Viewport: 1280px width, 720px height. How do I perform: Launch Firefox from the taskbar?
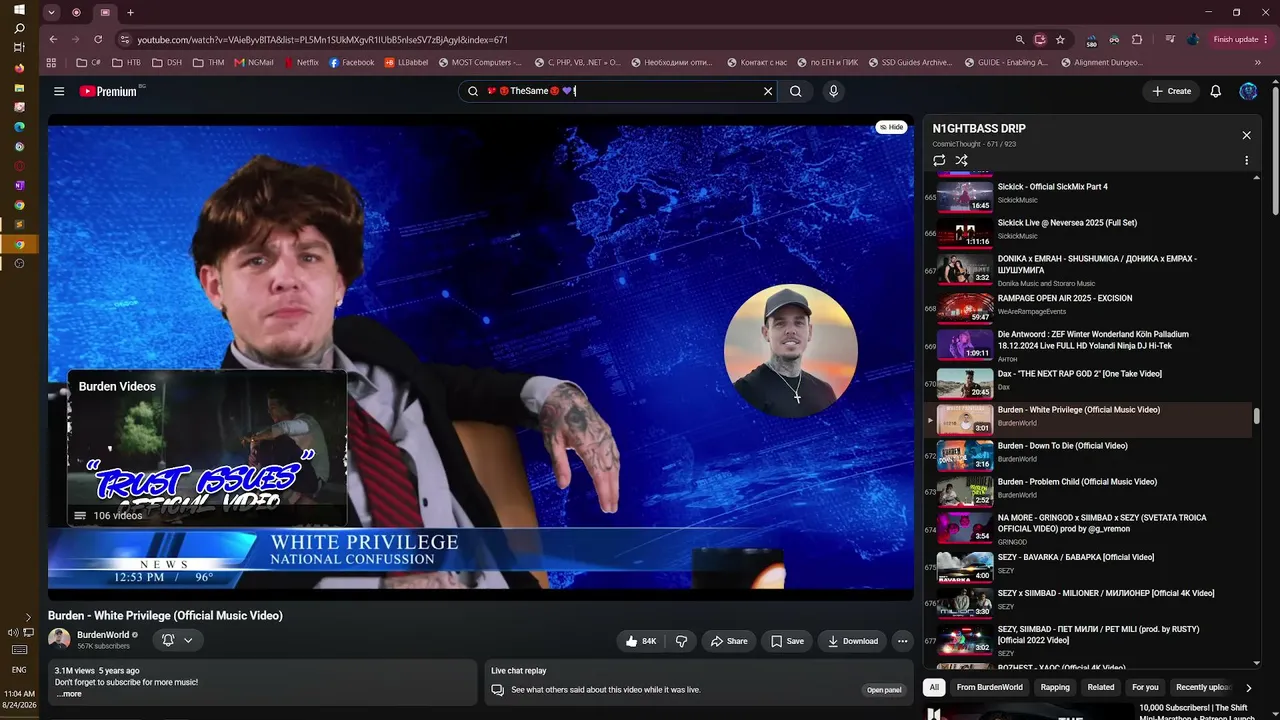(19, 68)
